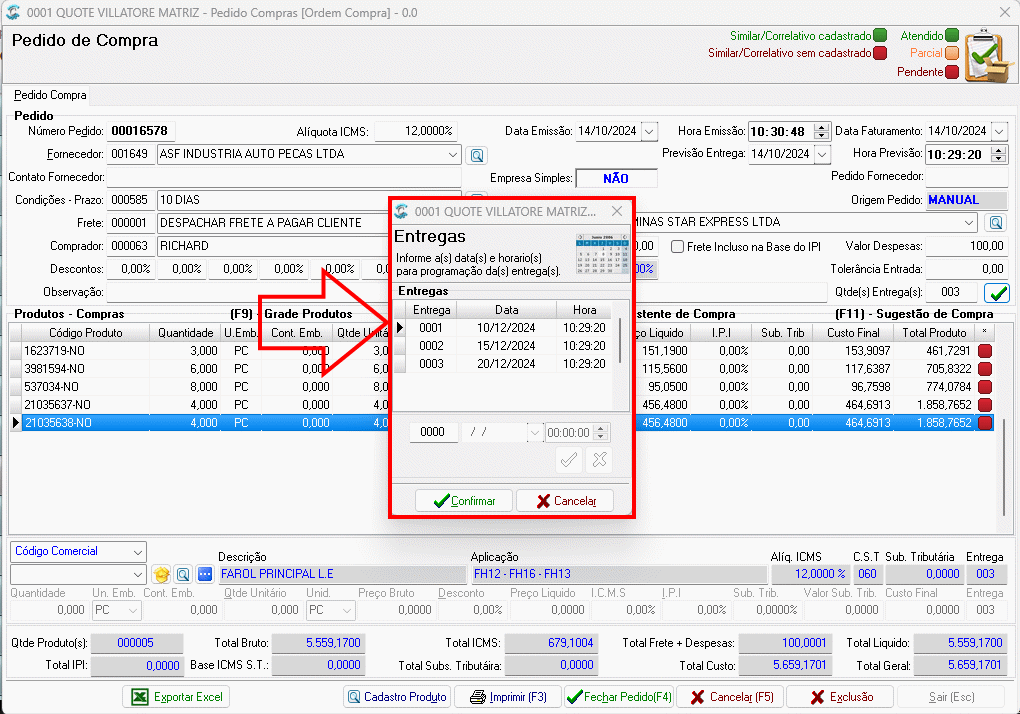Click the Código Produto column header
The height and width of the screenshot is (714, 1020).
85,333
